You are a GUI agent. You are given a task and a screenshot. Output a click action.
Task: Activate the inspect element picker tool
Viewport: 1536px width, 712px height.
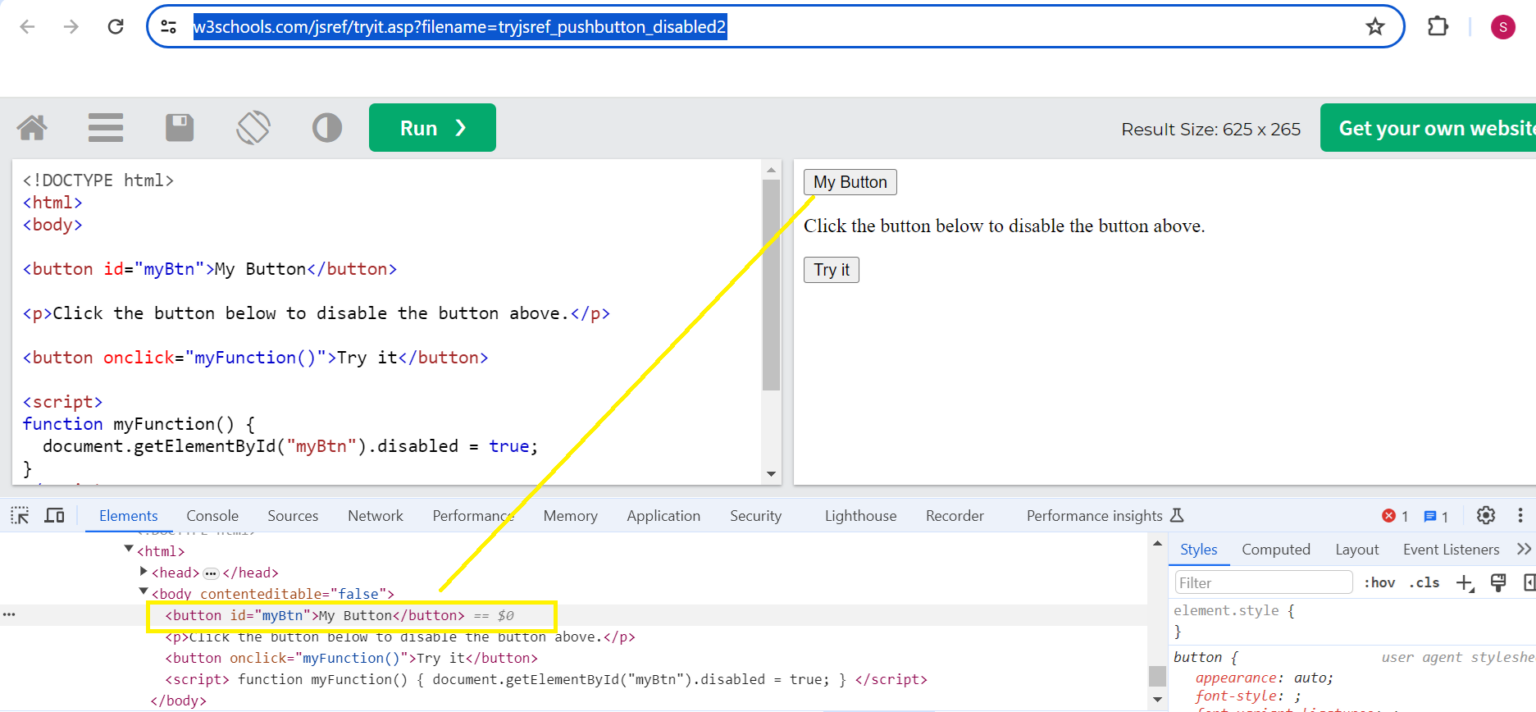point(20,516)
